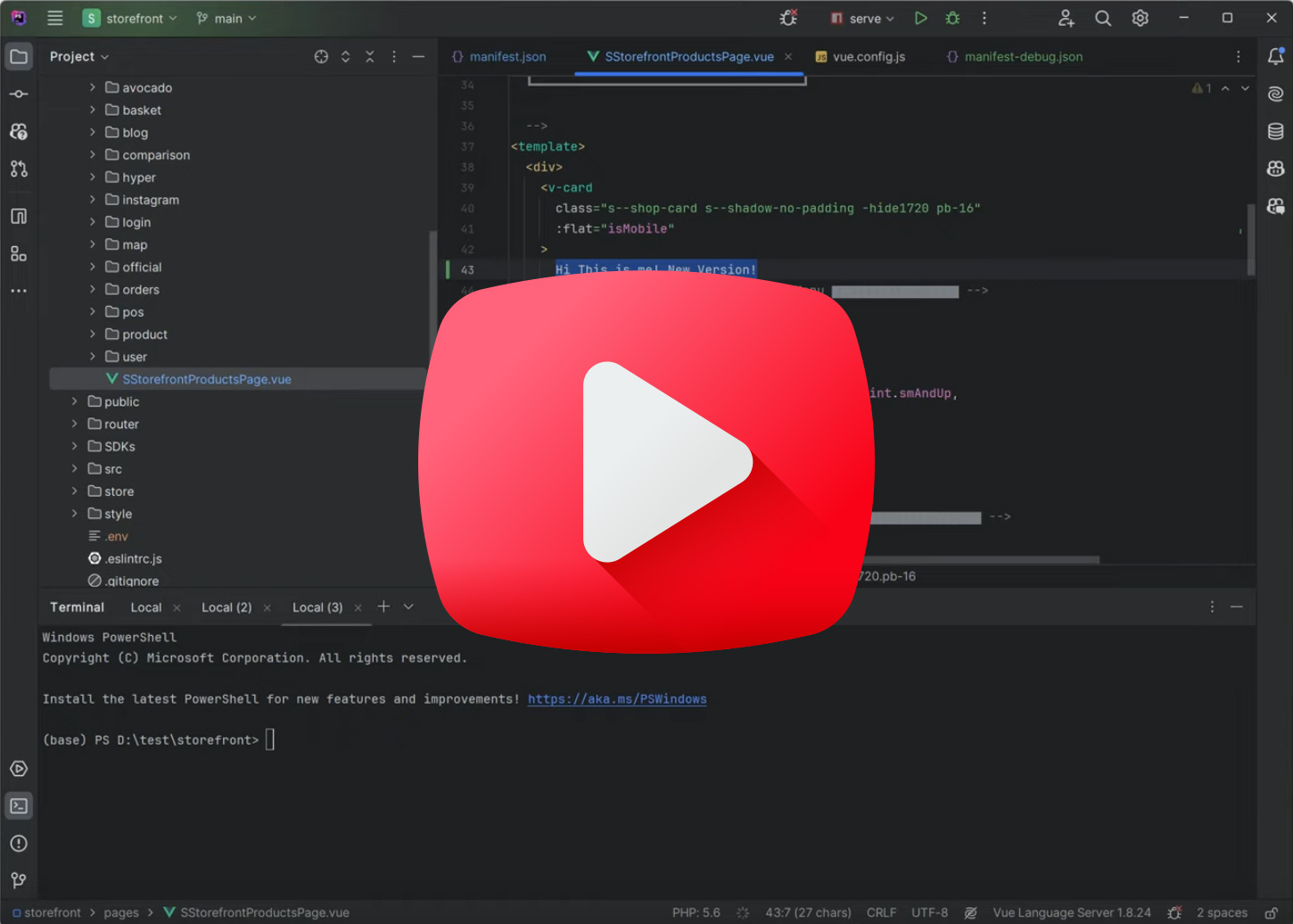Switch to the Local terminal tab
The height and width of the screenshot is (924, 1293).
coord(146,607)
